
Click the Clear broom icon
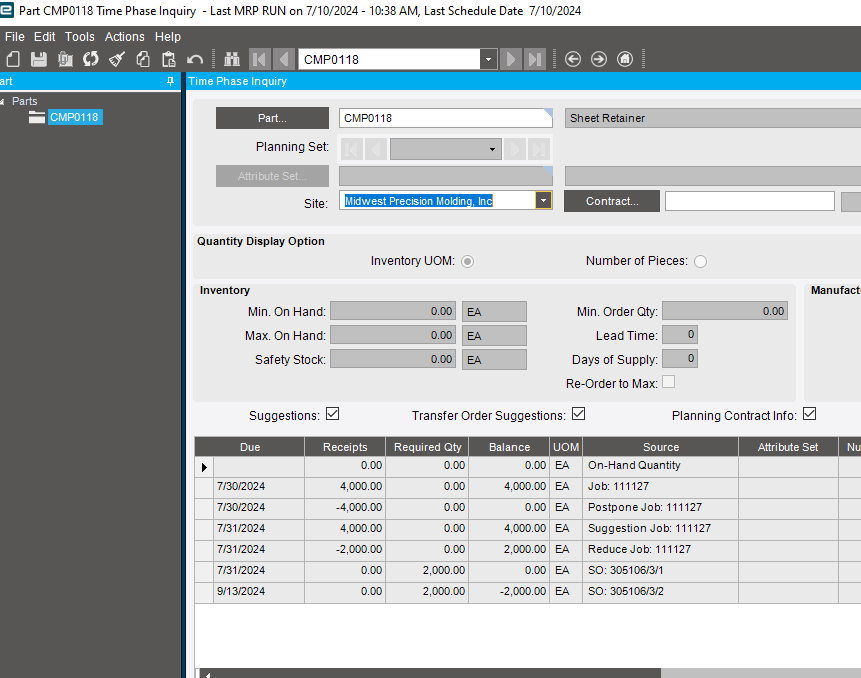click(117, 59)
